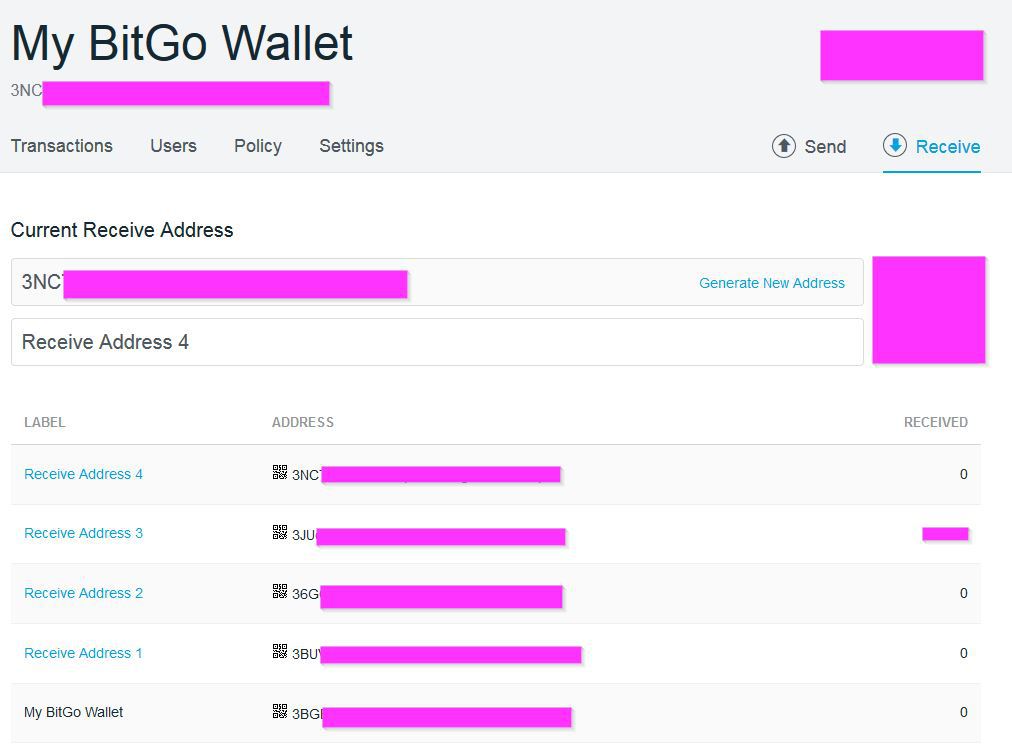
Task: Click the received value for Receive Address 1
Action: (x=964, y=653)
